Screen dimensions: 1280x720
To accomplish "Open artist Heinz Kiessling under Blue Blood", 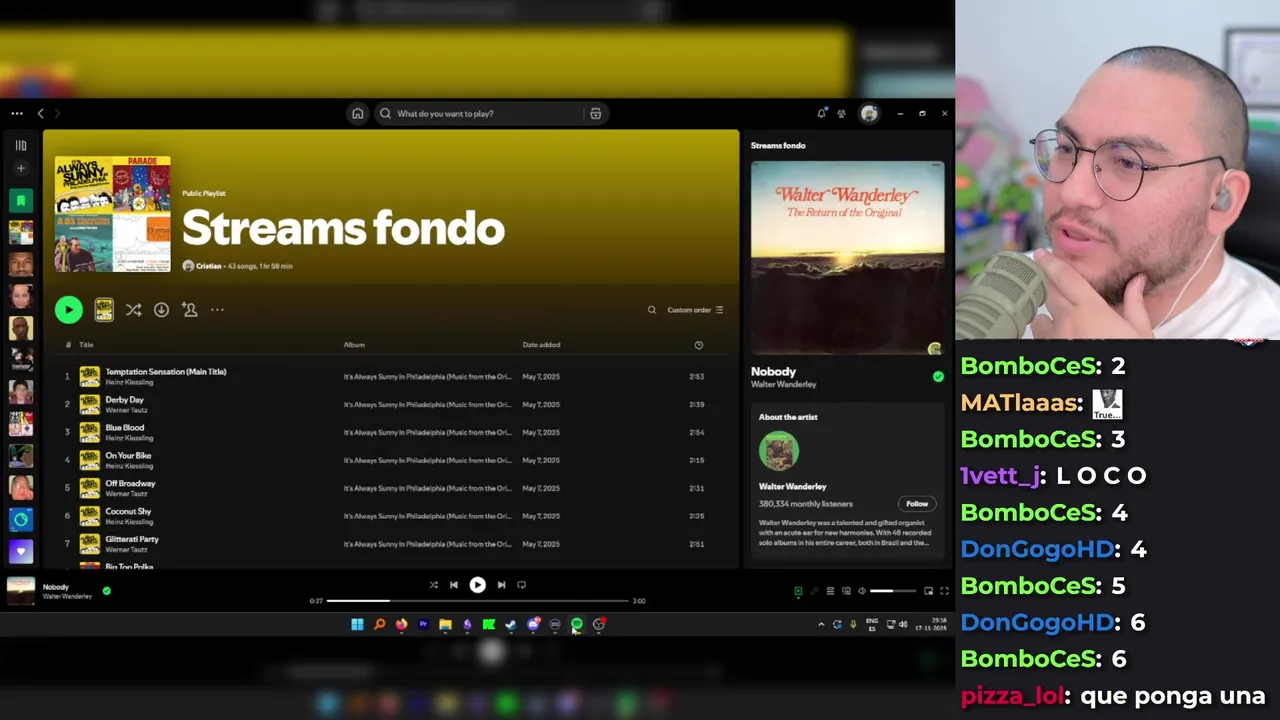I will [129, 438].
